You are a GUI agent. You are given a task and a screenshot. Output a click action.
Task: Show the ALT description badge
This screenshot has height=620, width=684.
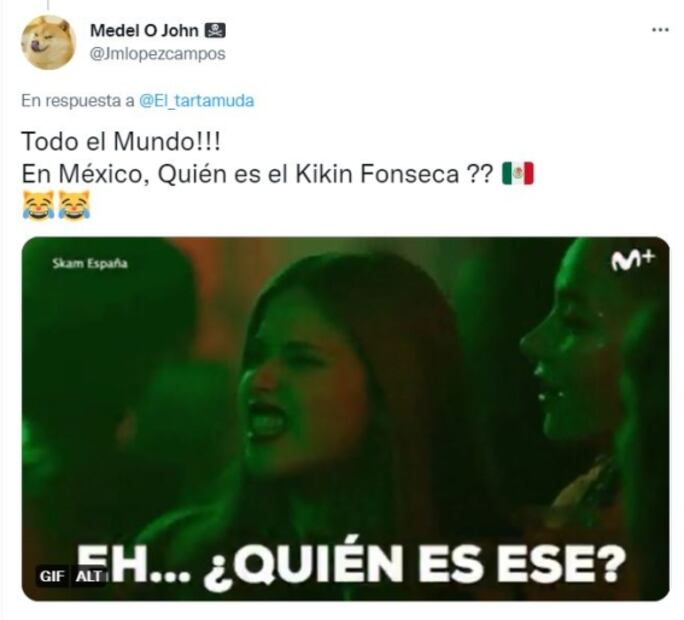(89, 576)
